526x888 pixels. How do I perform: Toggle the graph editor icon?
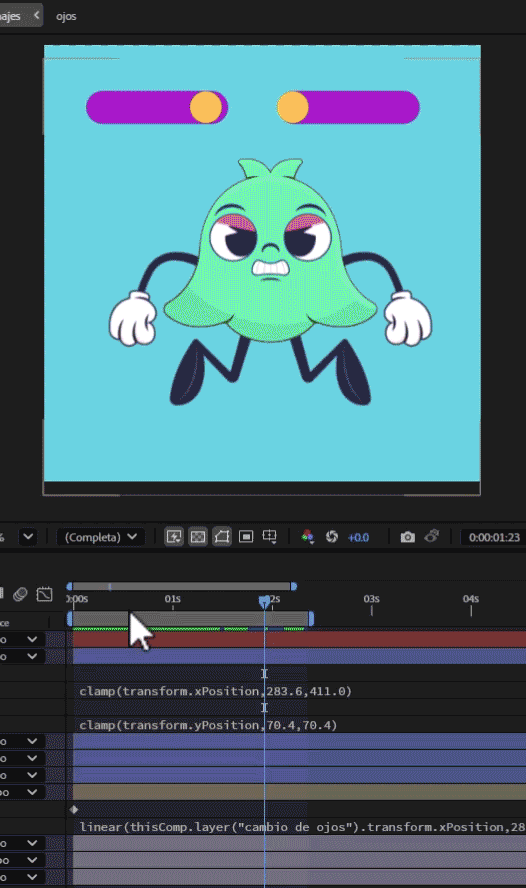(44, 594)
